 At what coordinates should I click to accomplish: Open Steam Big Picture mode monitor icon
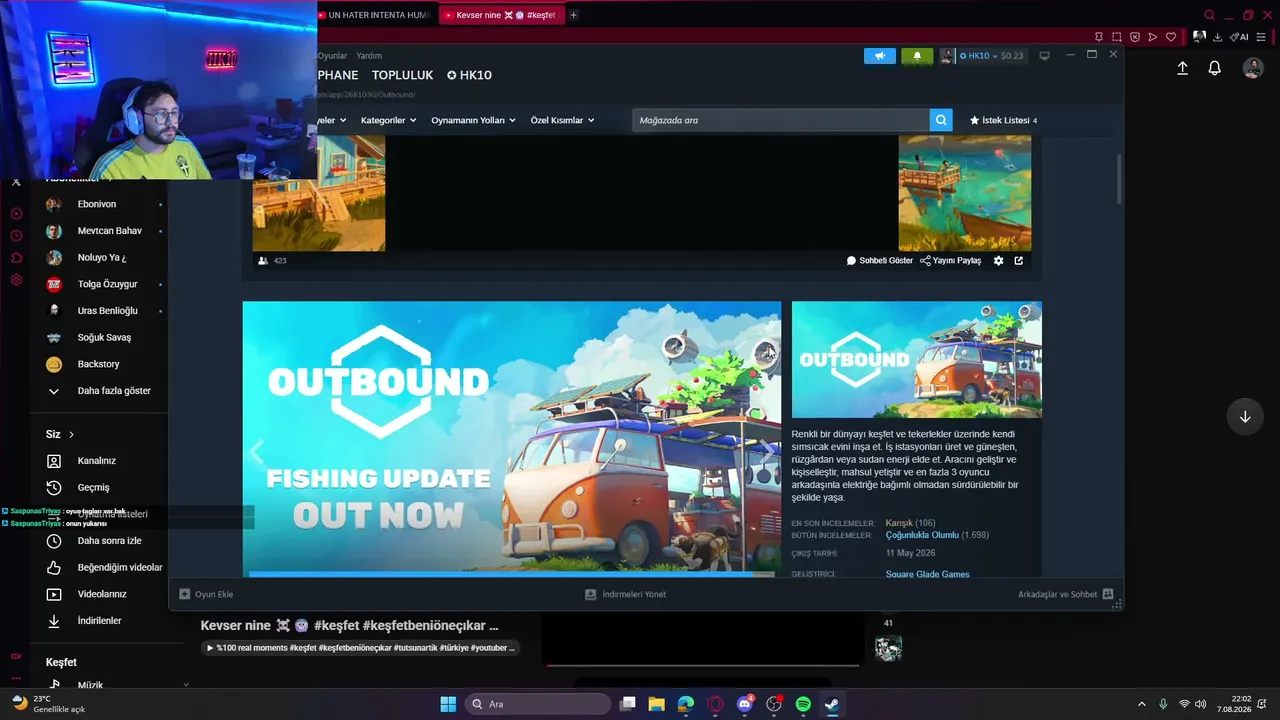(1044, 56)
